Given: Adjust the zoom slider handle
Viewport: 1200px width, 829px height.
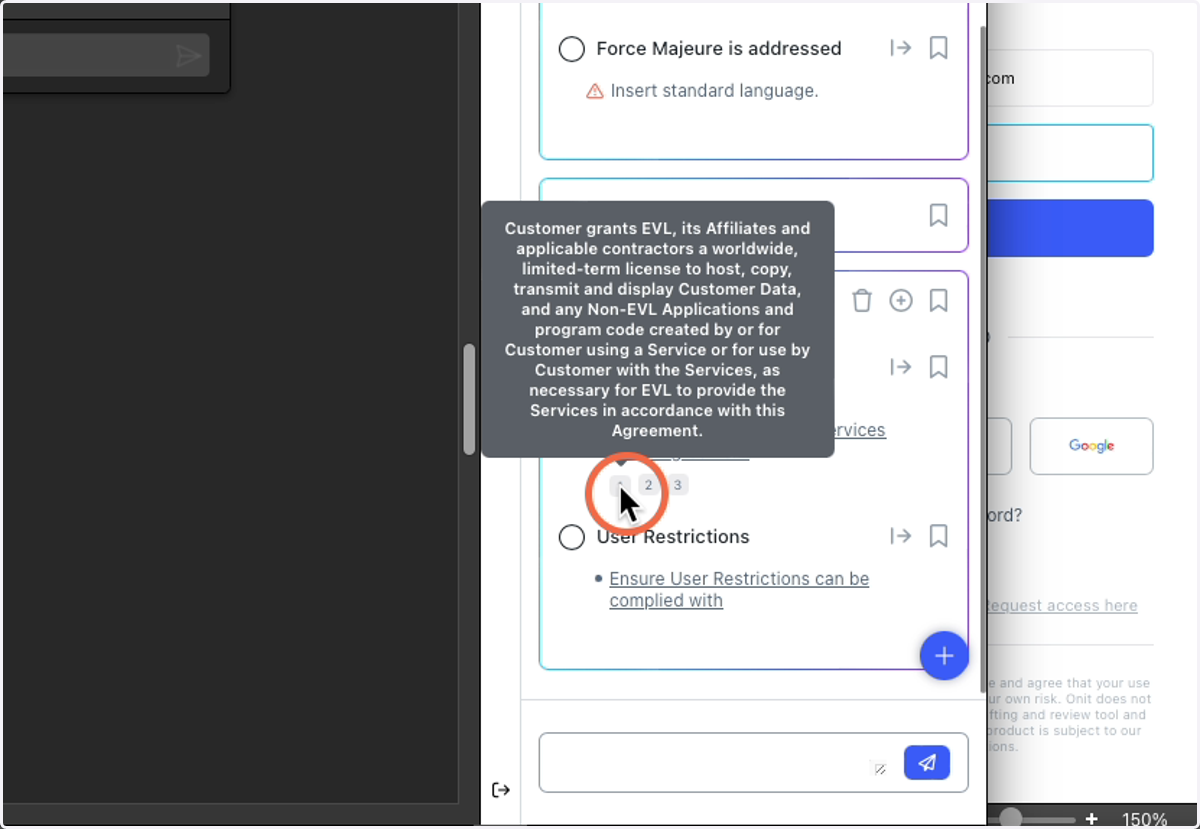Looking at the screenshot, I should (1012, 819).
